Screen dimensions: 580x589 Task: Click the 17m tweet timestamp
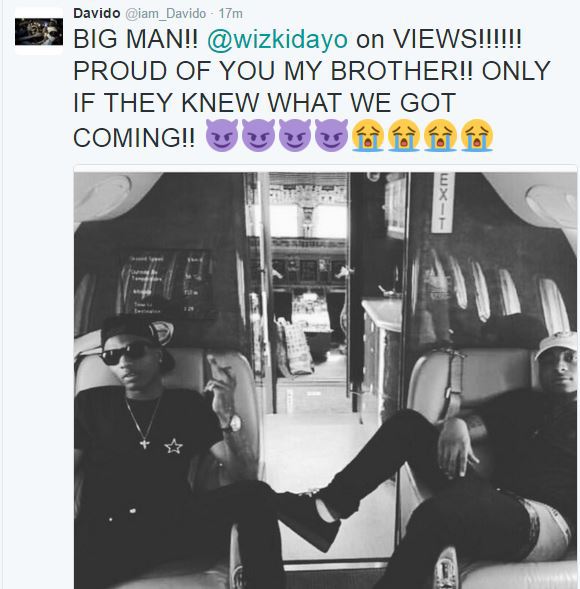231,14
